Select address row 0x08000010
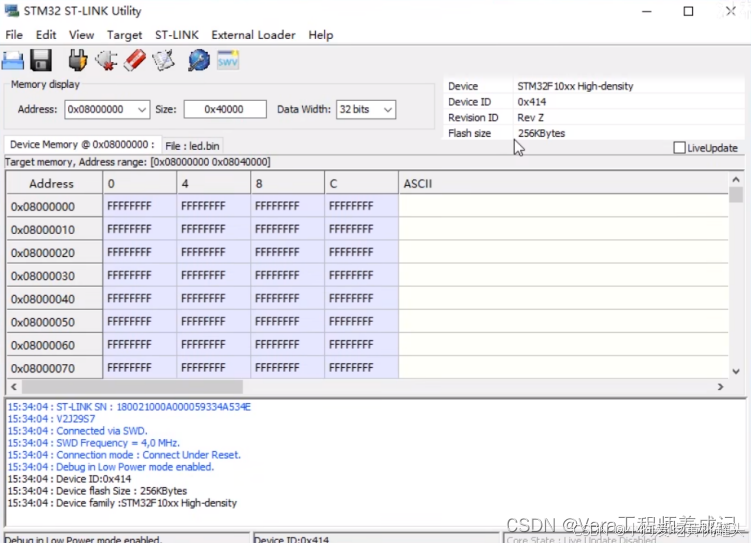 [54, 229]
